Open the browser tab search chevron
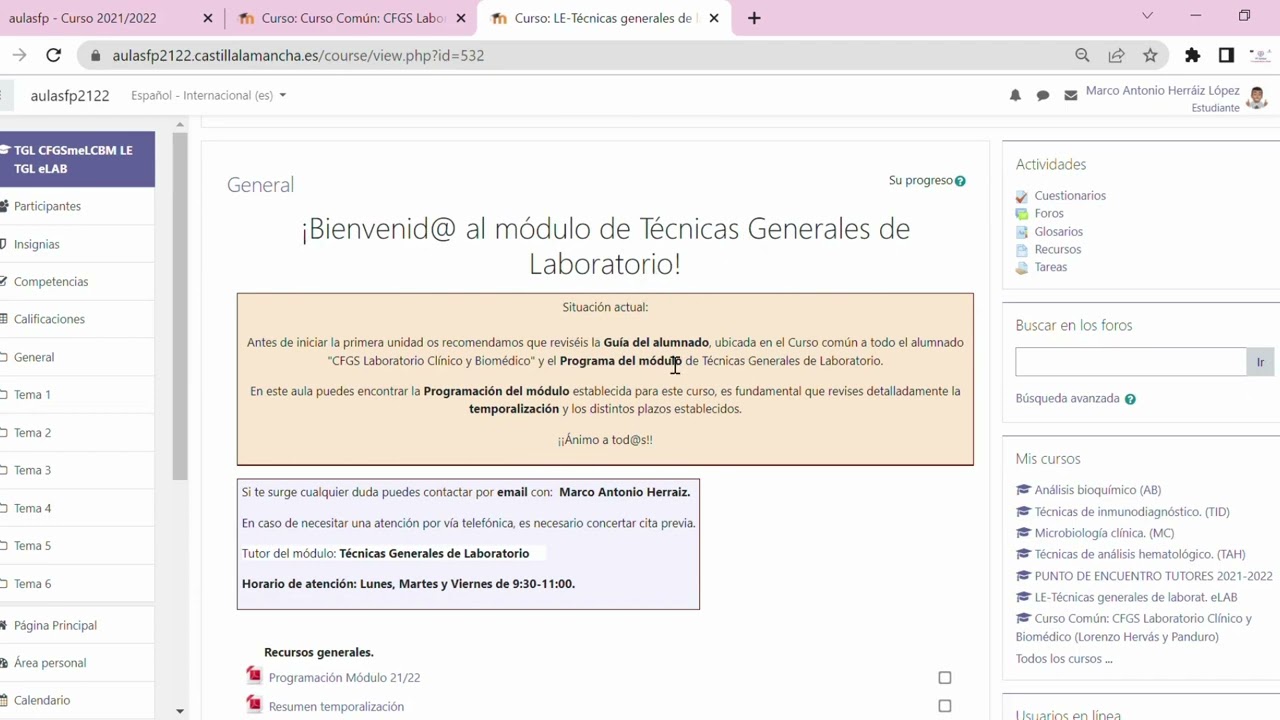The image size is (1280, 720). [1147, 16]
